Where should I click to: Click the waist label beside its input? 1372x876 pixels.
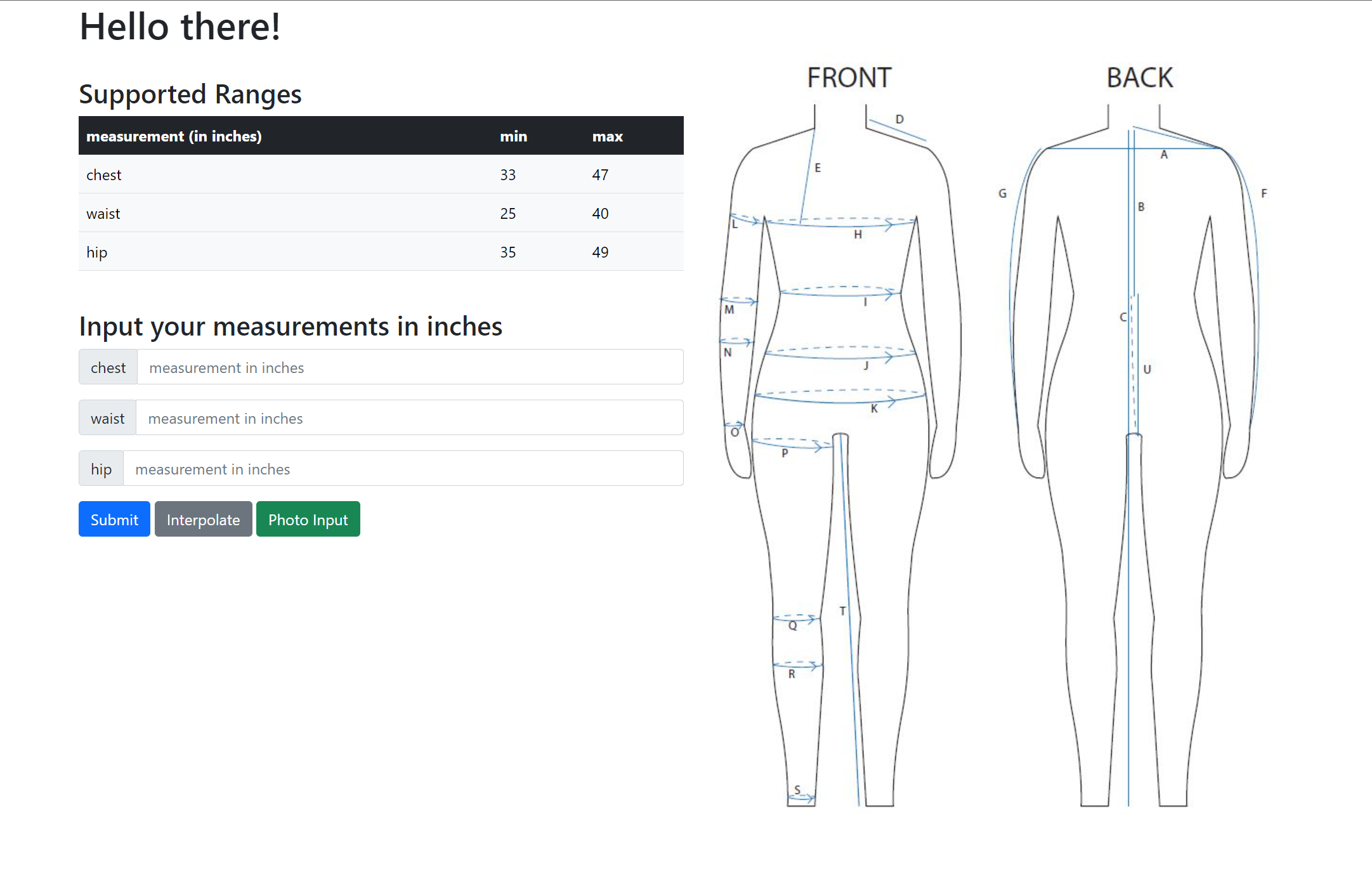[107, 417]
